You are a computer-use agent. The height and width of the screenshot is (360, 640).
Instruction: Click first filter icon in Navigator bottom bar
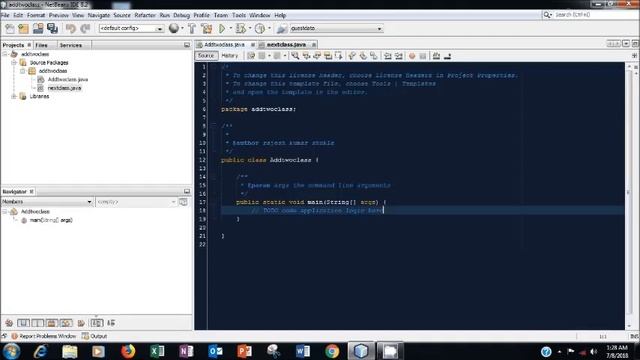[x=9, y=323]
